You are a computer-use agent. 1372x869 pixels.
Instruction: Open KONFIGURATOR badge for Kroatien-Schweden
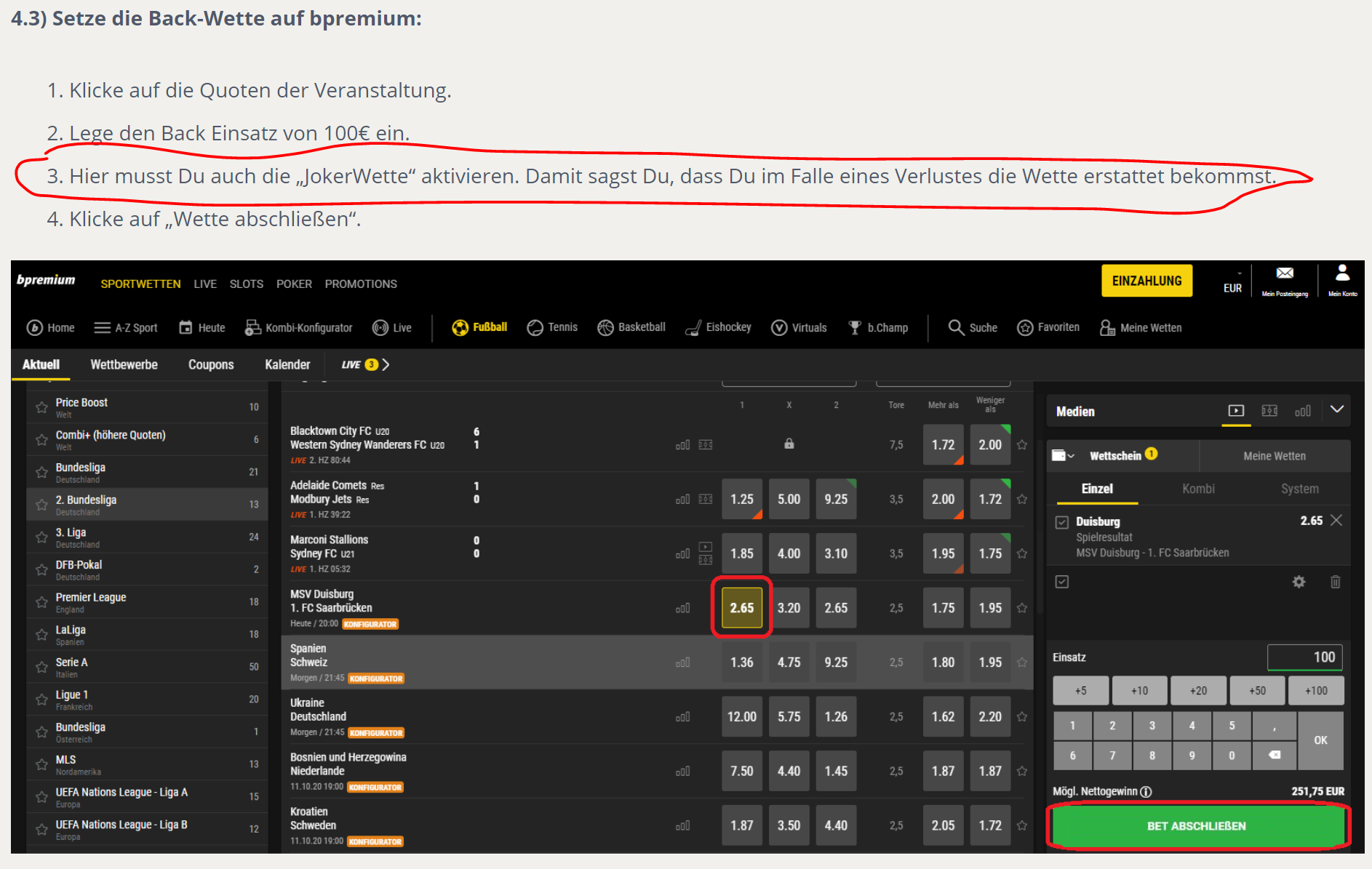[375, 841]
